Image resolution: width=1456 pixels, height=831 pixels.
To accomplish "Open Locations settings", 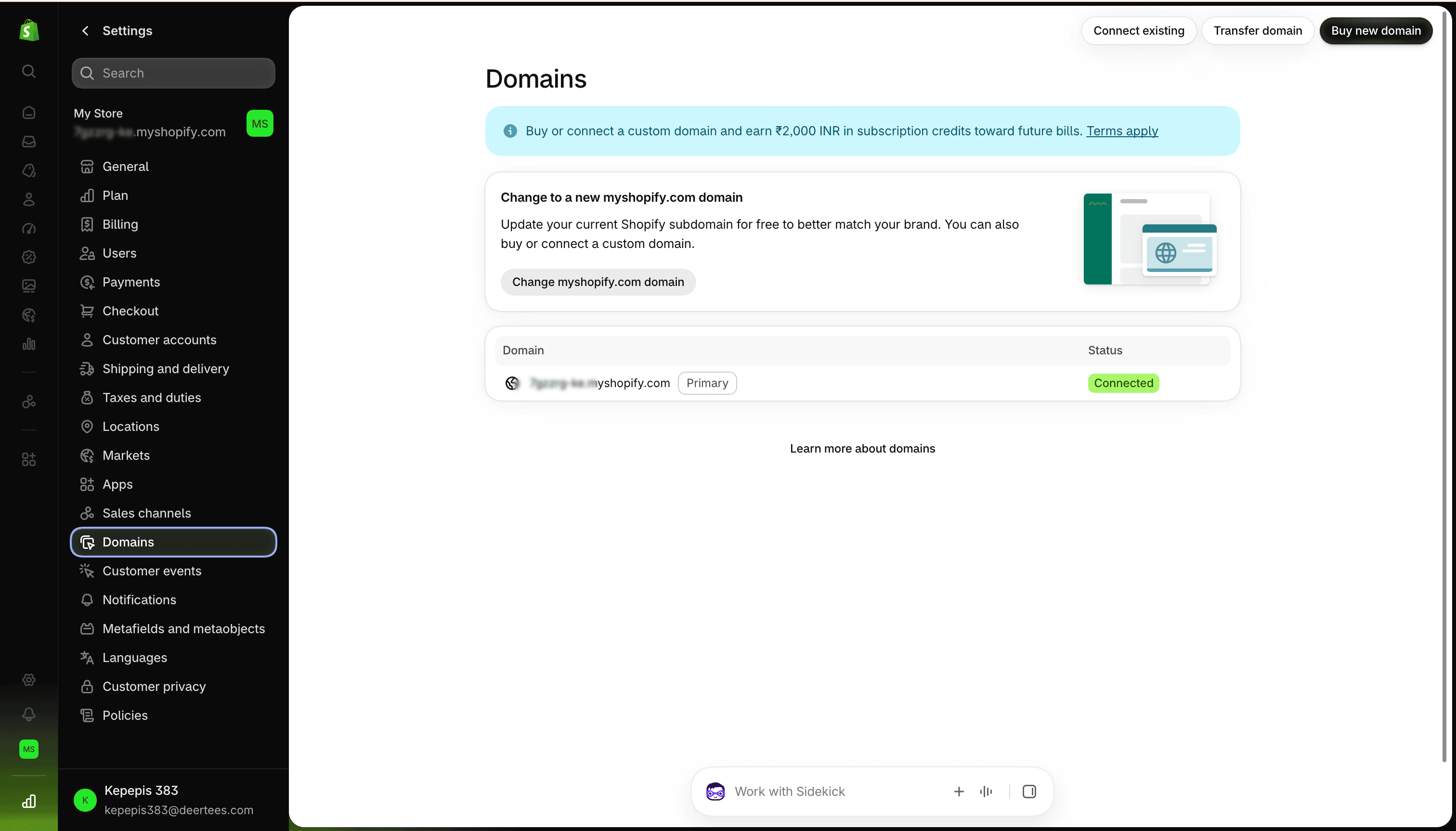I will point(173,427).
